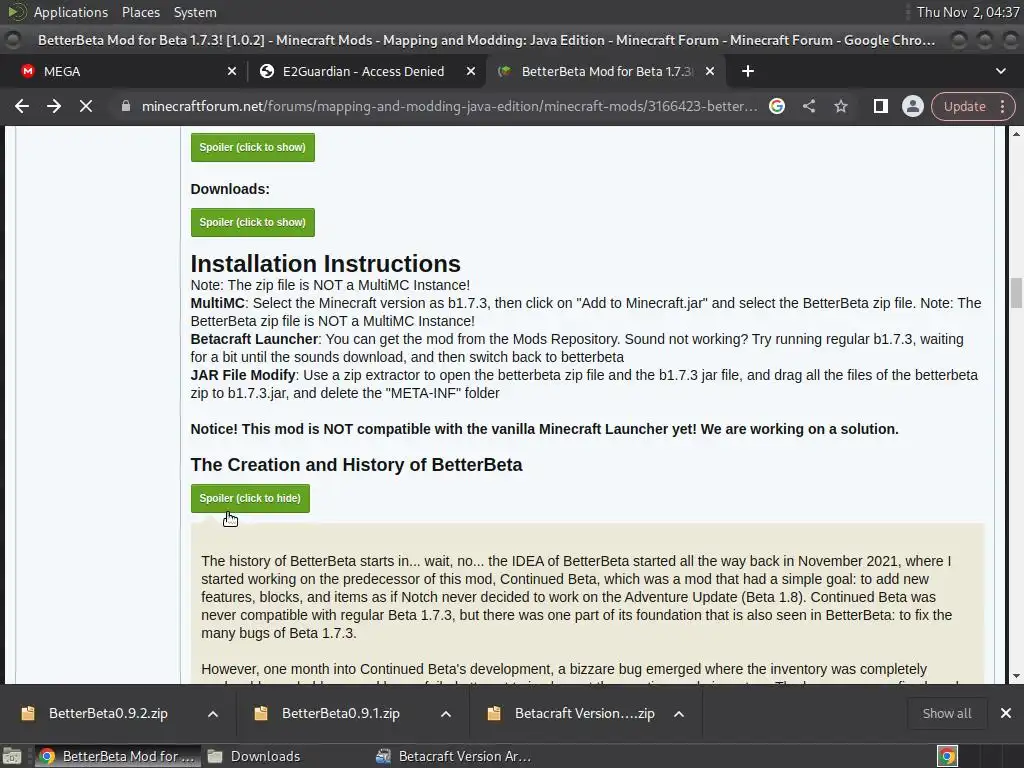The height and width of the screenshot is (768, 1024).
Task: Click scrollbar down arrow
Action: 1016,677
